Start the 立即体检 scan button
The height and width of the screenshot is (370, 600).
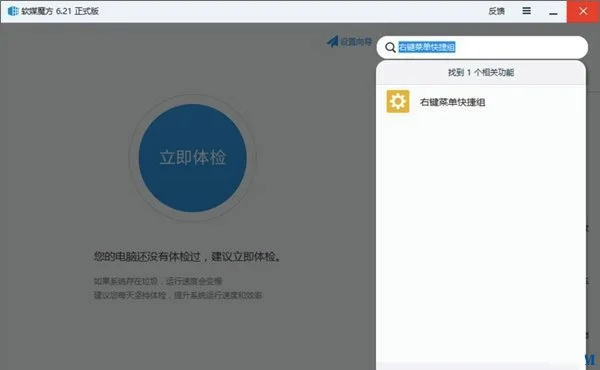192,158
